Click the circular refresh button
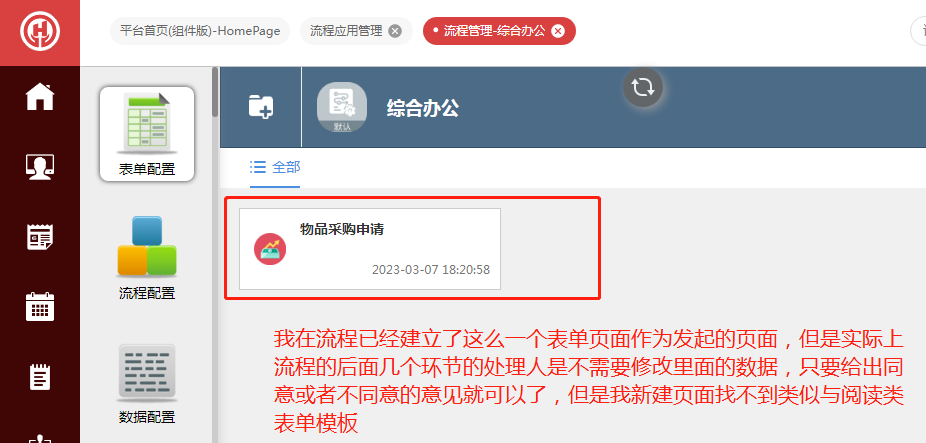The width and height of the screenshot is (926, 443). point(643,87)
